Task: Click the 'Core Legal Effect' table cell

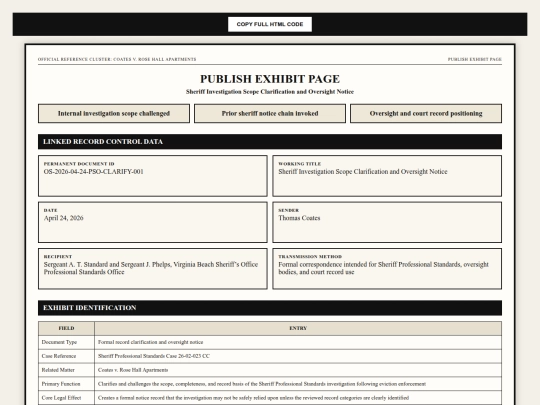Action: point(66,398)
